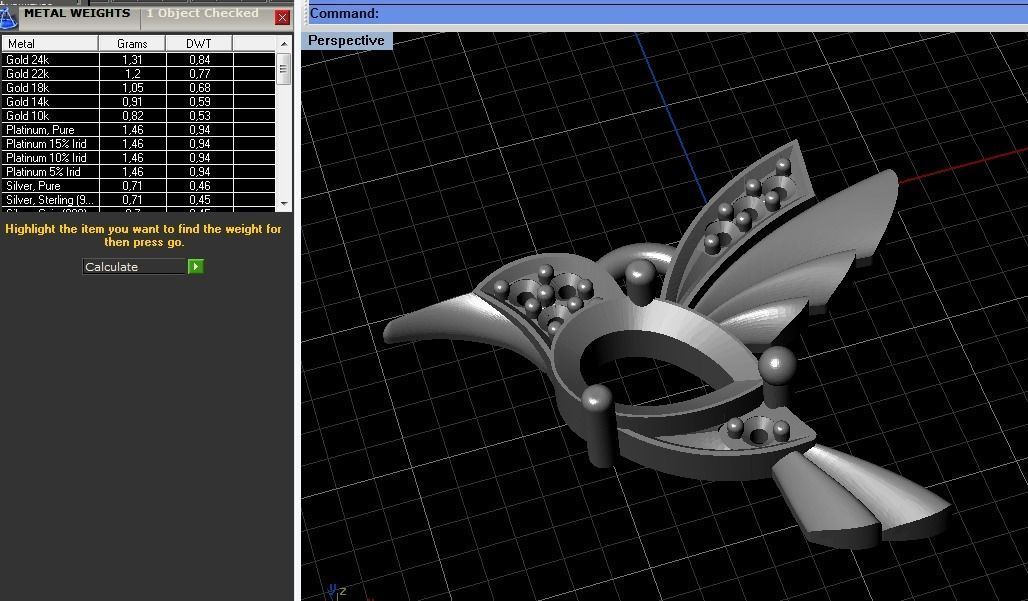
Task: Click the 0,84 DWT value for Gold 24k
Action: (x=199, y=60)
